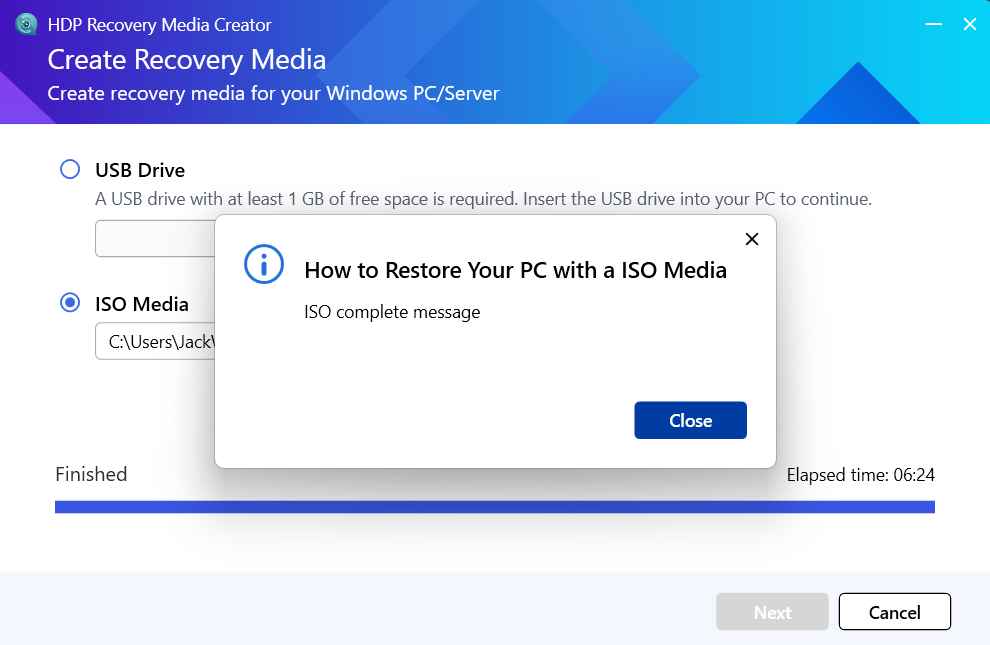The height and width of the screenshot is (645, 990).
Task: Open the USB drive selection dropdown
Action: pyautogui.click(x=155, y=239)
